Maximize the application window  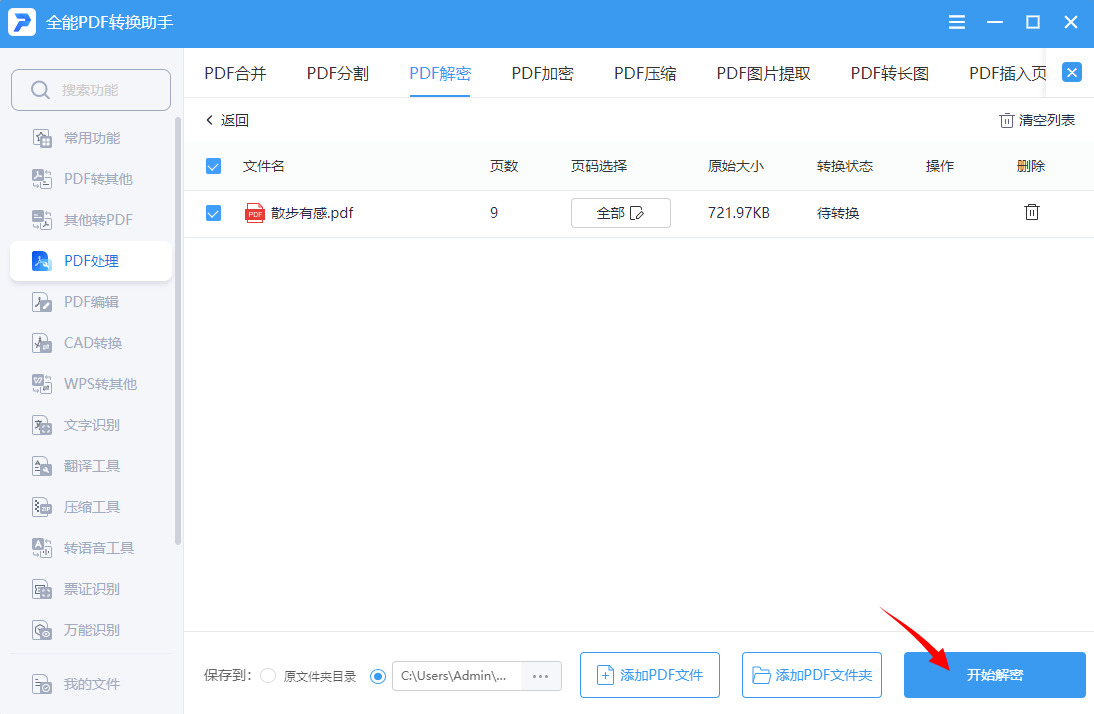coord(1033,22)
